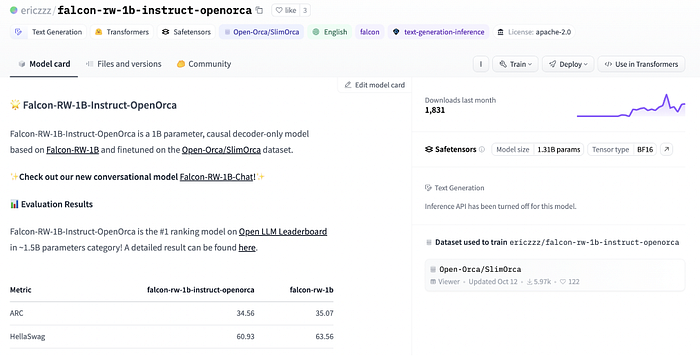Viewport: 700px width, 362px height.
Task: Click the falcon-rw-1b column header
Action: coord(311,290)
